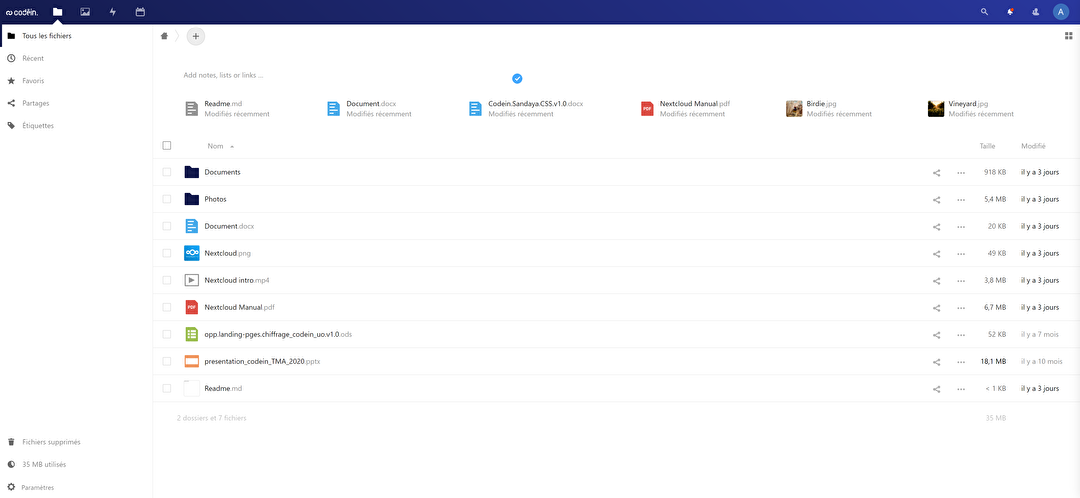Click the codein logo

point(22,12)
